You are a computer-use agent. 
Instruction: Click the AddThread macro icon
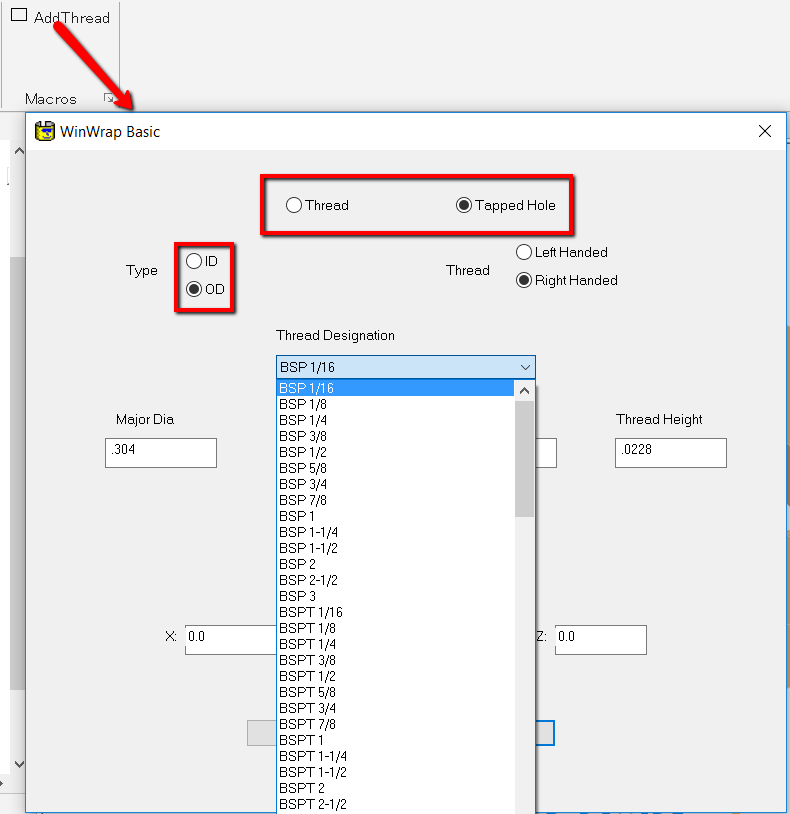[19, 15]
